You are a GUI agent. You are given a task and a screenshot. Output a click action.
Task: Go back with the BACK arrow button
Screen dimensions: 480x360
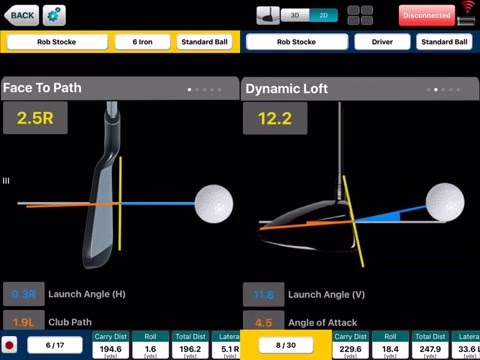point(22,15)
